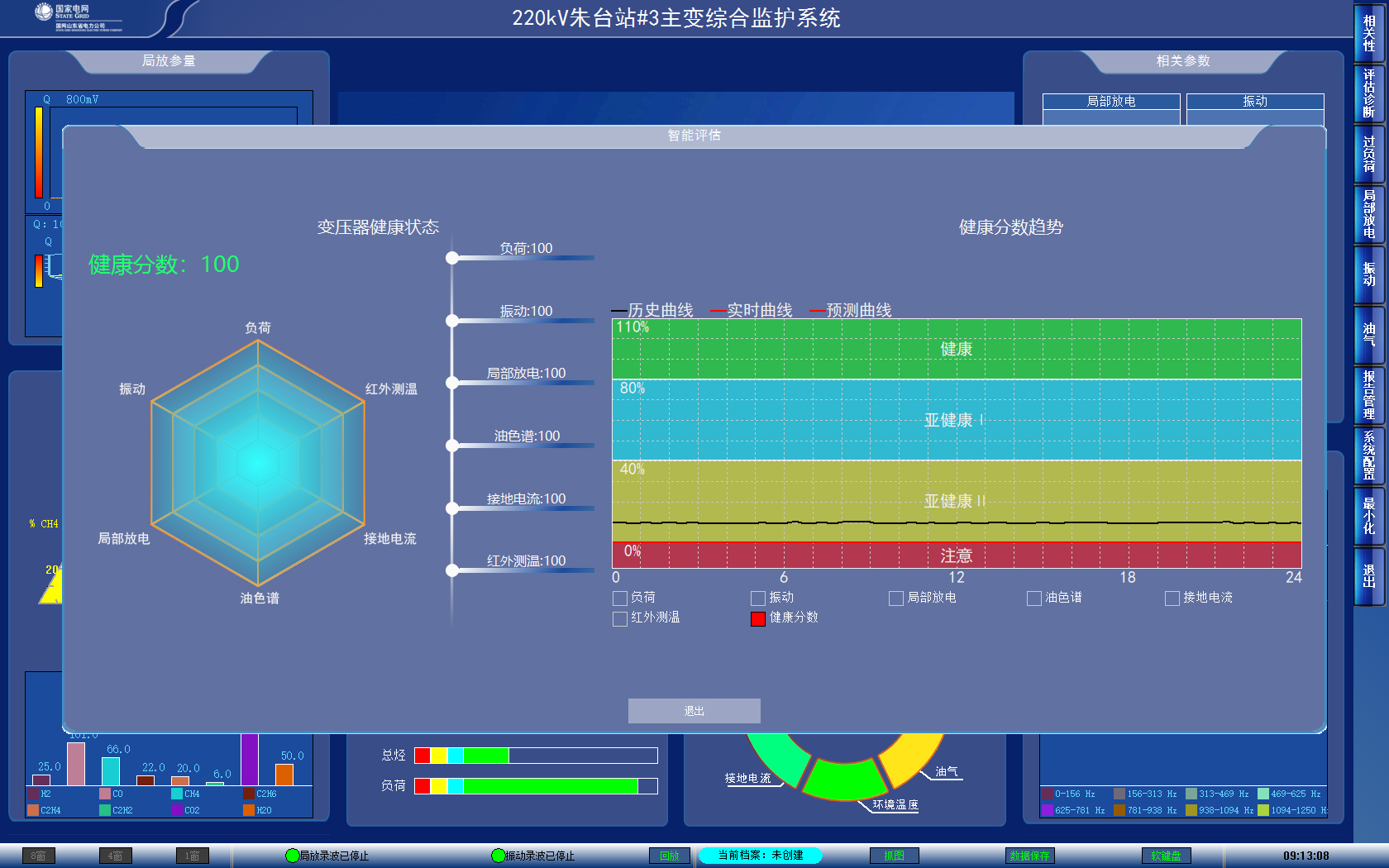Click the red 健康分数 color box
Screen dimensions: 1389x868
(757, 618)
